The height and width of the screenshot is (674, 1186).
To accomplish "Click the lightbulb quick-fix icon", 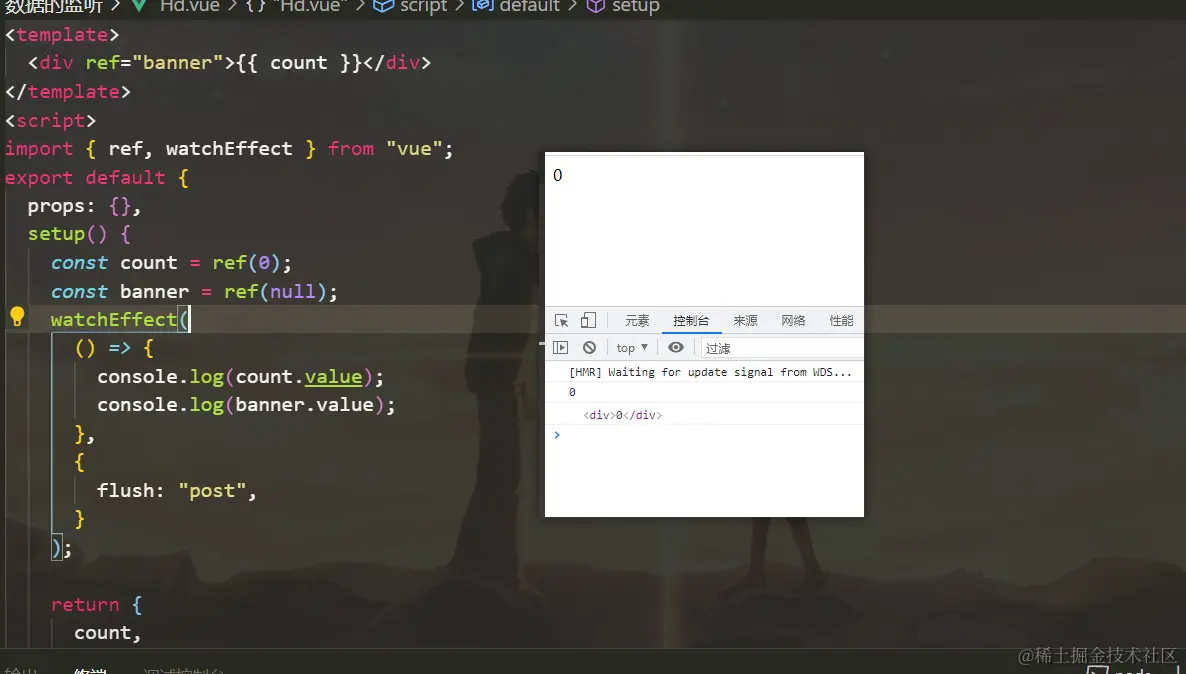I will (x=17, y=317).
